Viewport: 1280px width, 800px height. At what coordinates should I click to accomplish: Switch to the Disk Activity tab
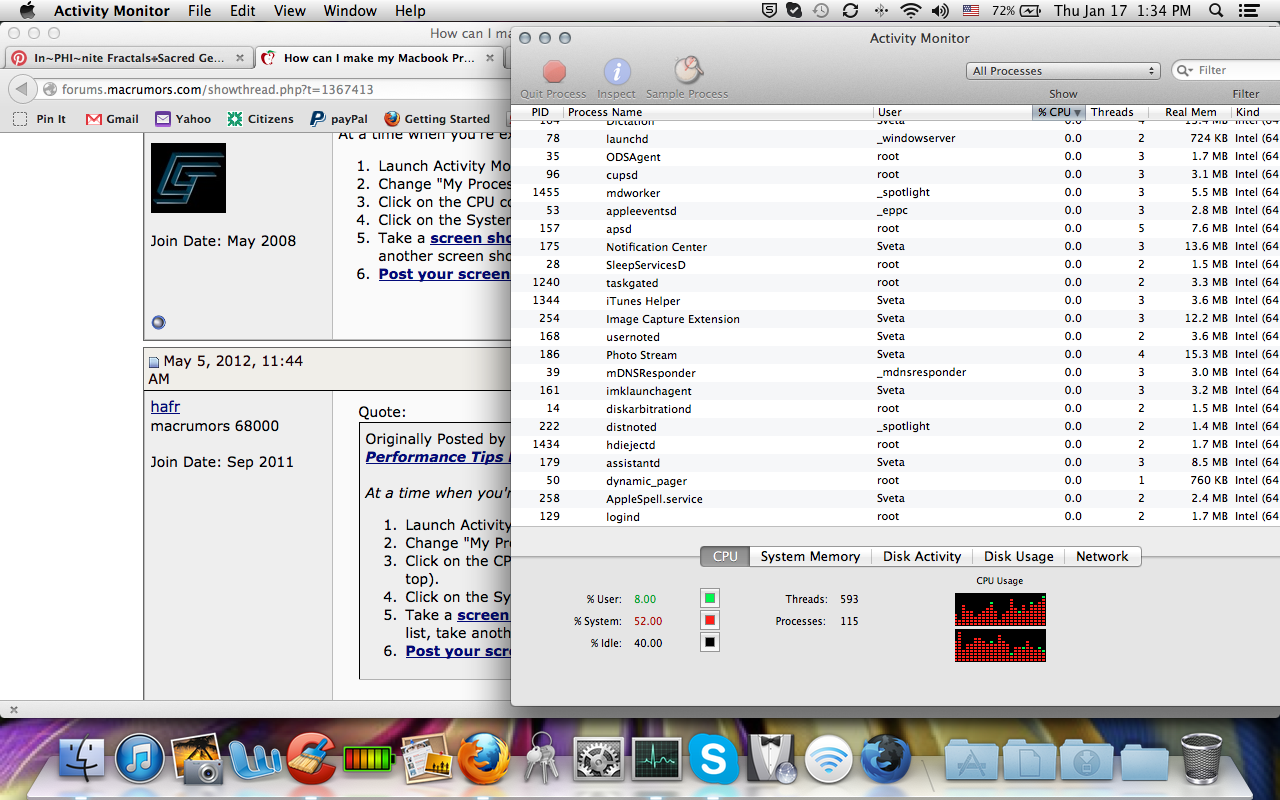(922, 556)
